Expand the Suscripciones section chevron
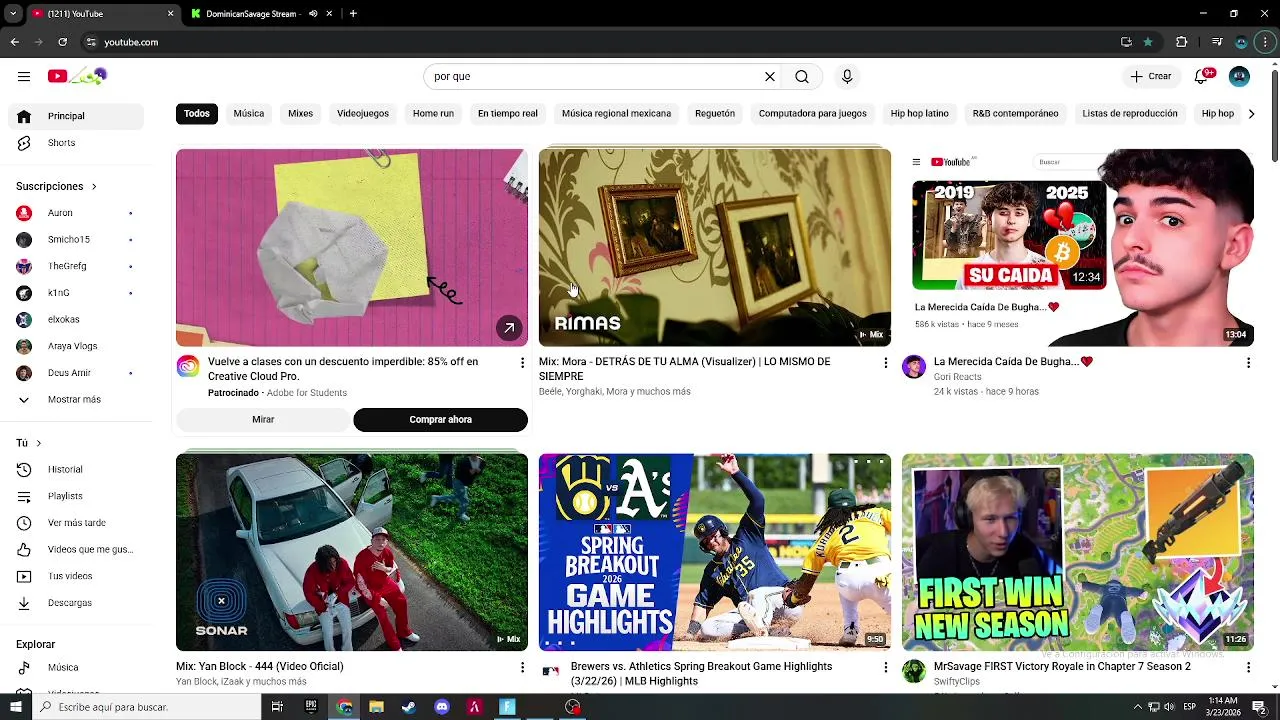Viewport: 1280px width, 720px height. coord(94,186)
